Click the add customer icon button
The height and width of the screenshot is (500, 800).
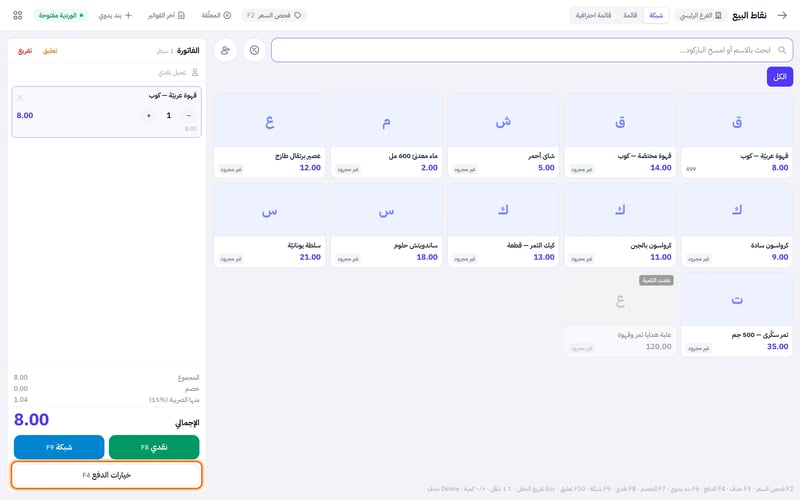coord(225,50)
